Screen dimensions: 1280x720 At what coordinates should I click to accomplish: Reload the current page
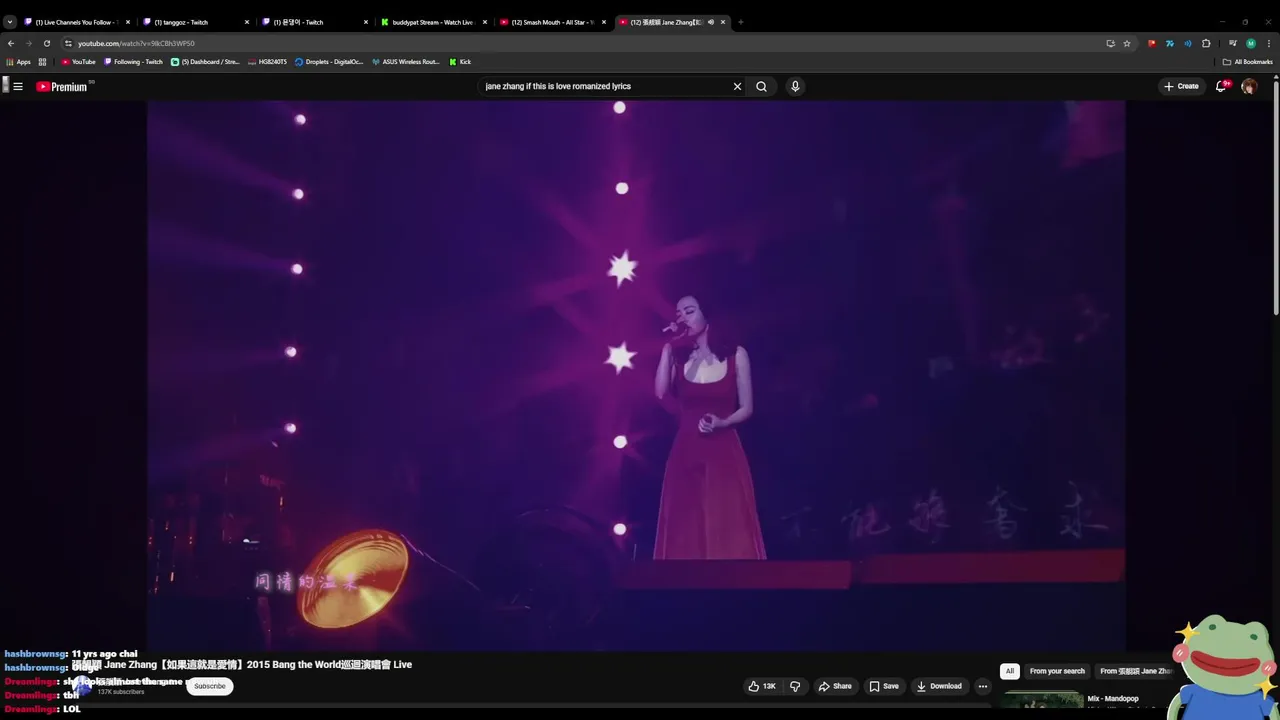click(x=46, y=43)
